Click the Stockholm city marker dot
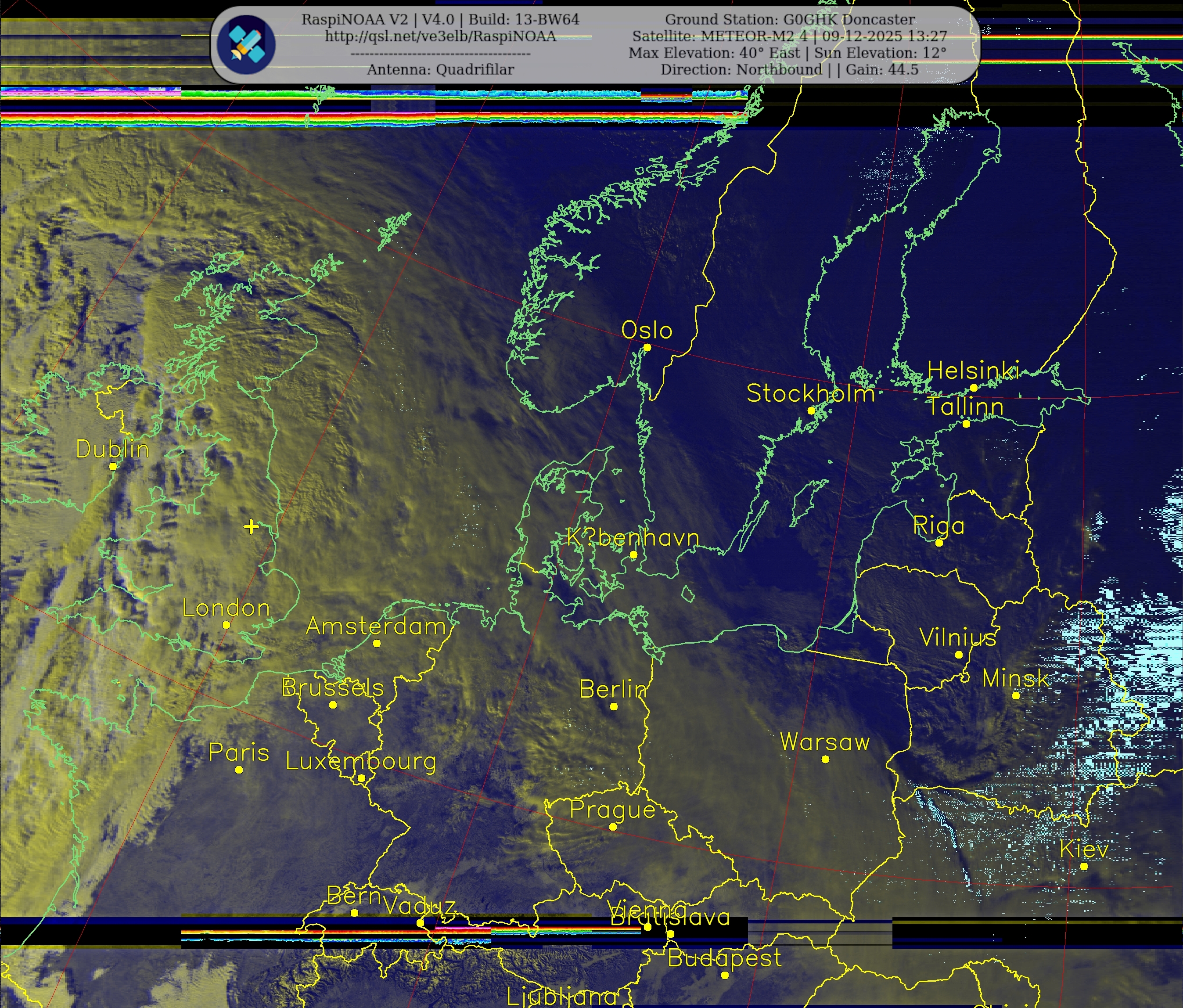 coord(811,410)
